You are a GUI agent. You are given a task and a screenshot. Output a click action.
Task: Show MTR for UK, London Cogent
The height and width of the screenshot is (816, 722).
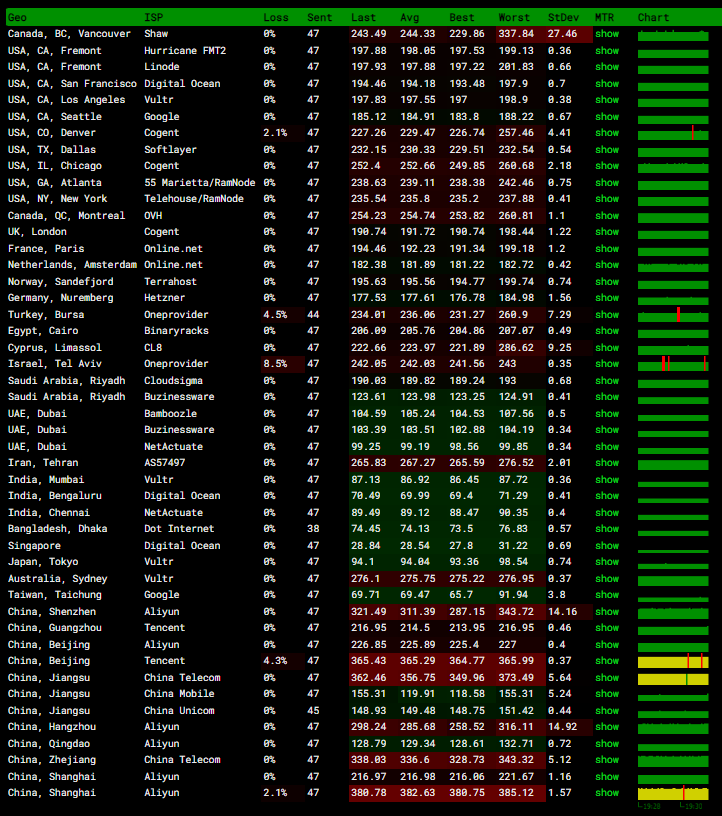point(607,232)
